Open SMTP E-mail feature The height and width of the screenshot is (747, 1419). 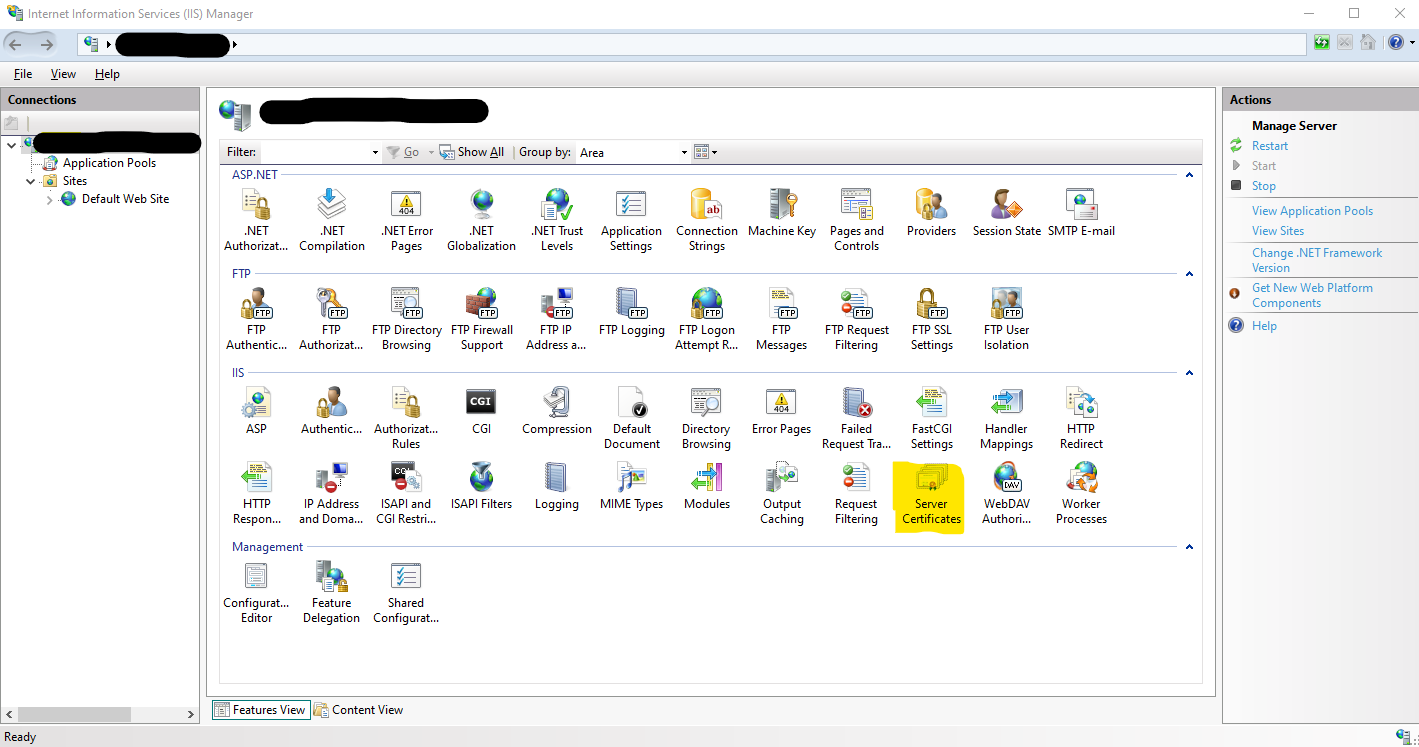tap(1081, 213)
